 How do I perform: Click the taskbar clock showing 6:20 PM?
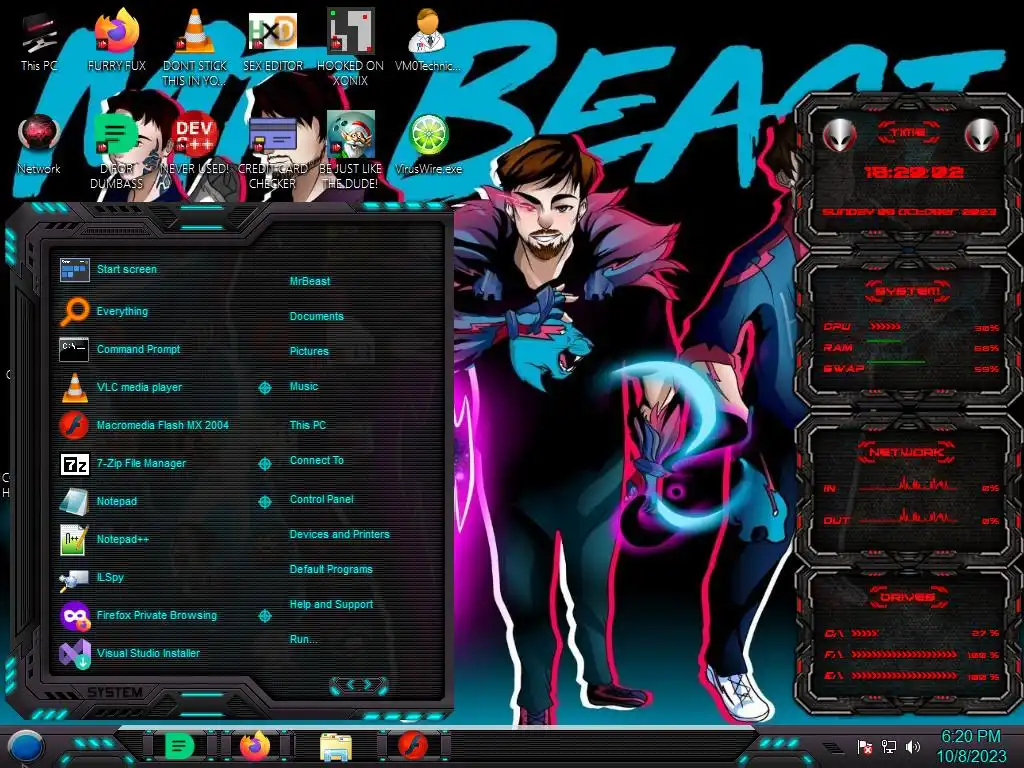(971, 746)
